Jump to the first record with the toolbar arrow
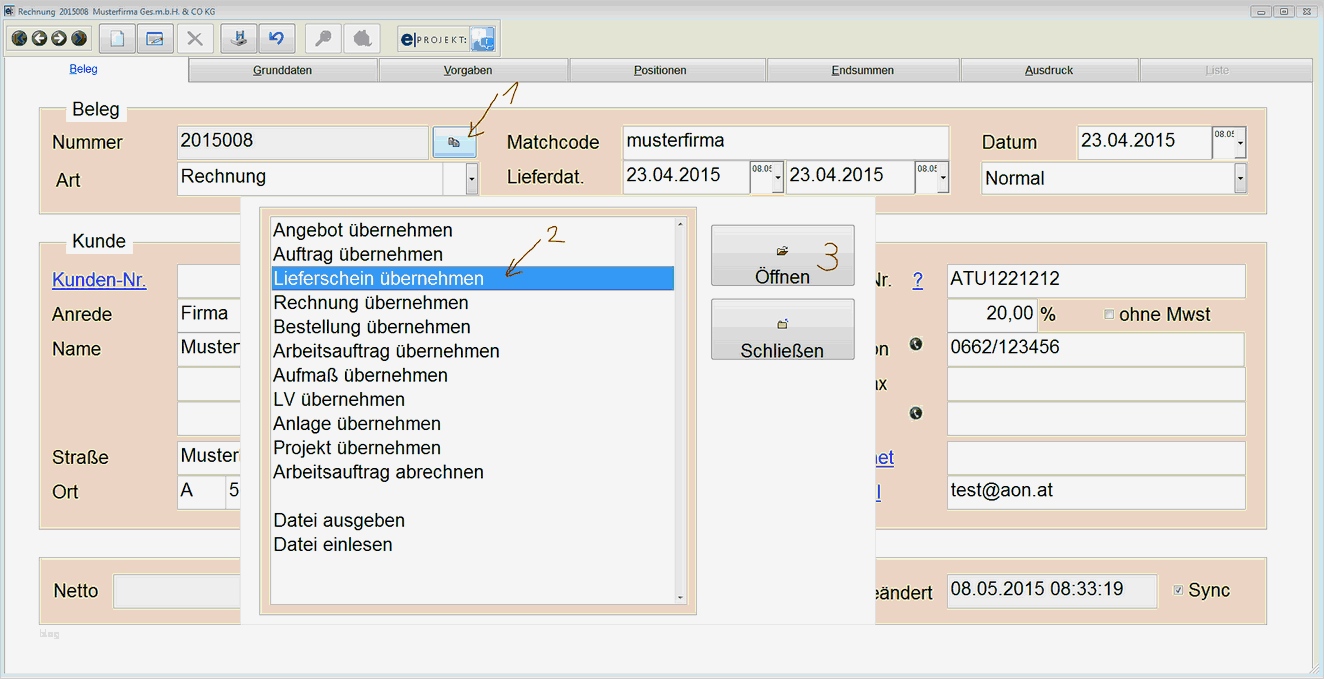The height and width of the screenshot is (679, 1324). point(19,39)
